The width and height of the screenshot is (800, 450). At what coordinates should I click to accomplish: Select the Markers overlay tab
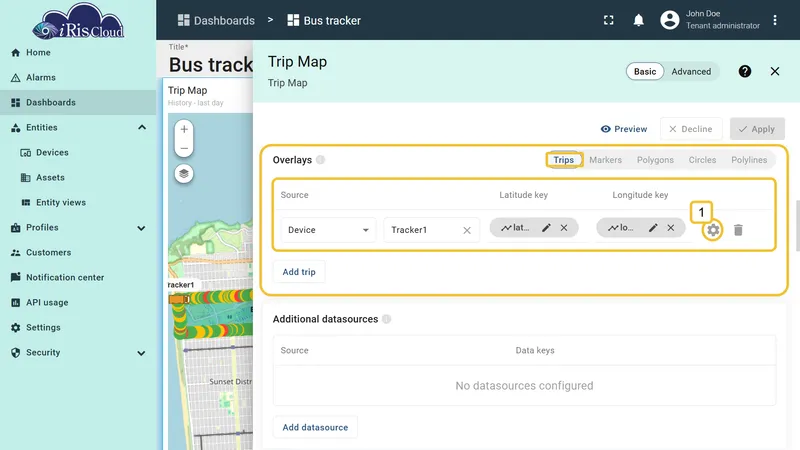pyautogui.click(x=605, y=160)
